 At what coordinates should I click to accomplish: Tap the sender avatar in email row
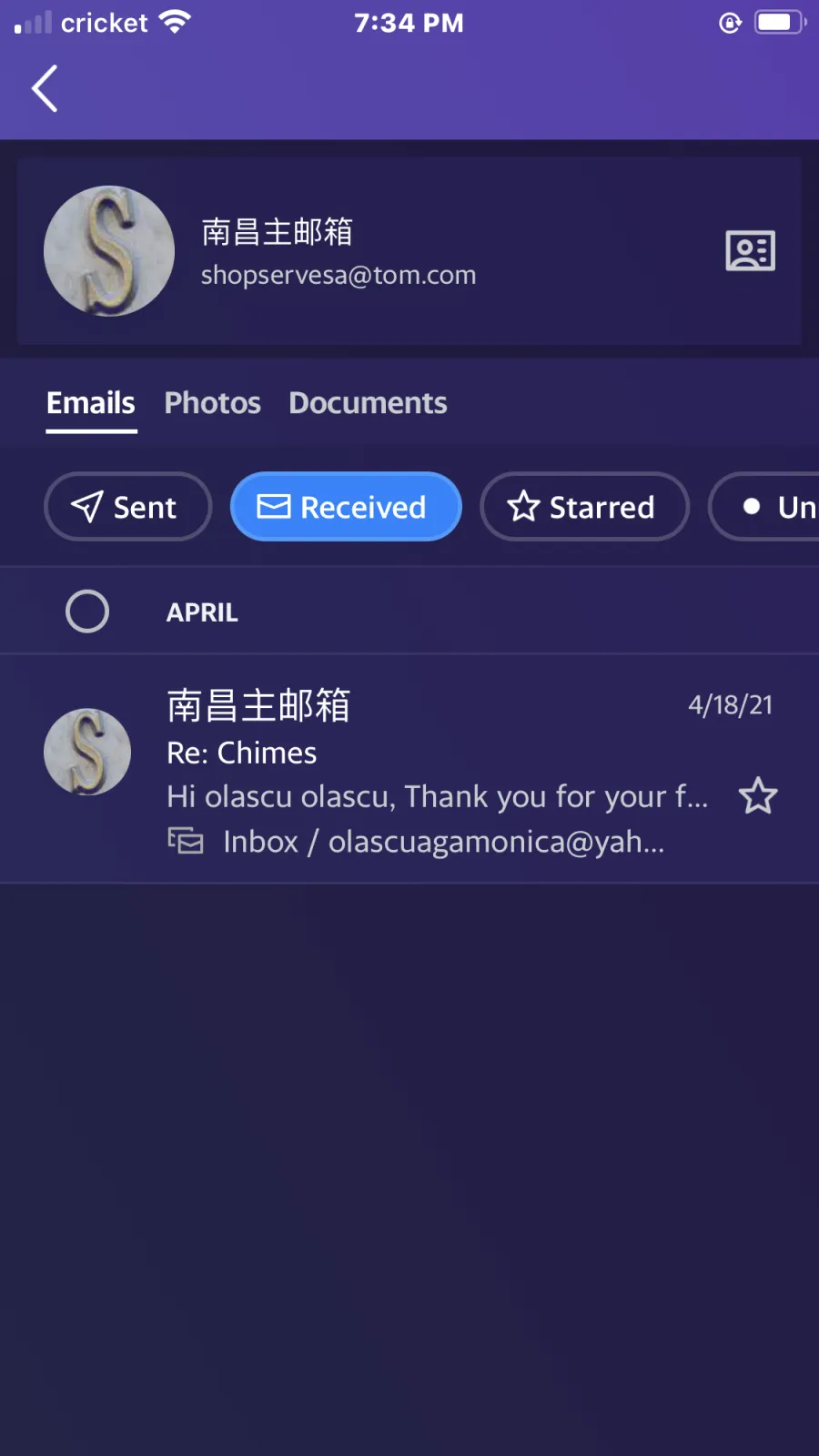point(87,752)
